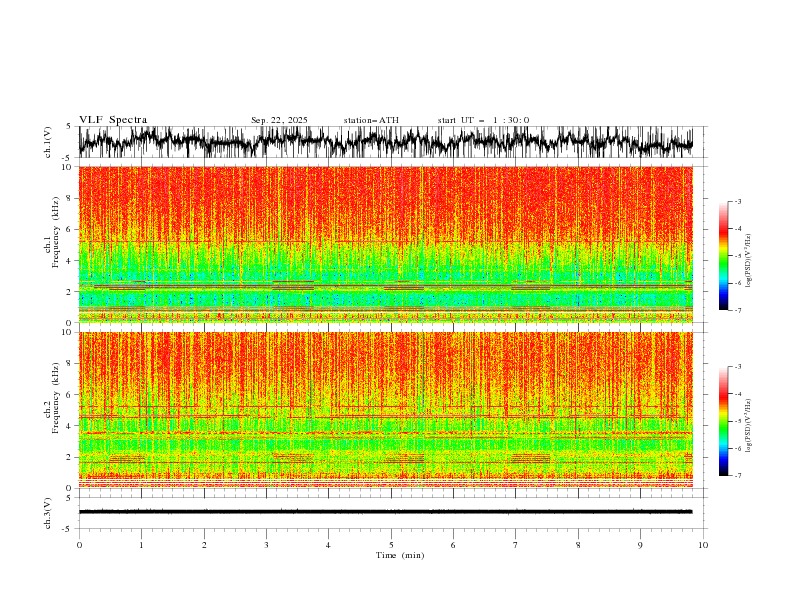
Task: Click the ch.2 frequency tick label "6"
Action: [x=70, y=394]
